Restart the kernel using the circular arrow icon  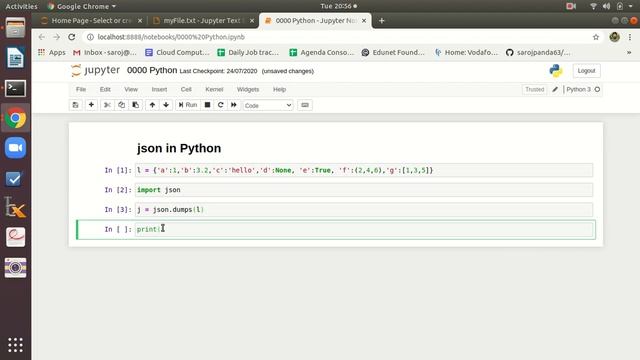click(220, 105)
